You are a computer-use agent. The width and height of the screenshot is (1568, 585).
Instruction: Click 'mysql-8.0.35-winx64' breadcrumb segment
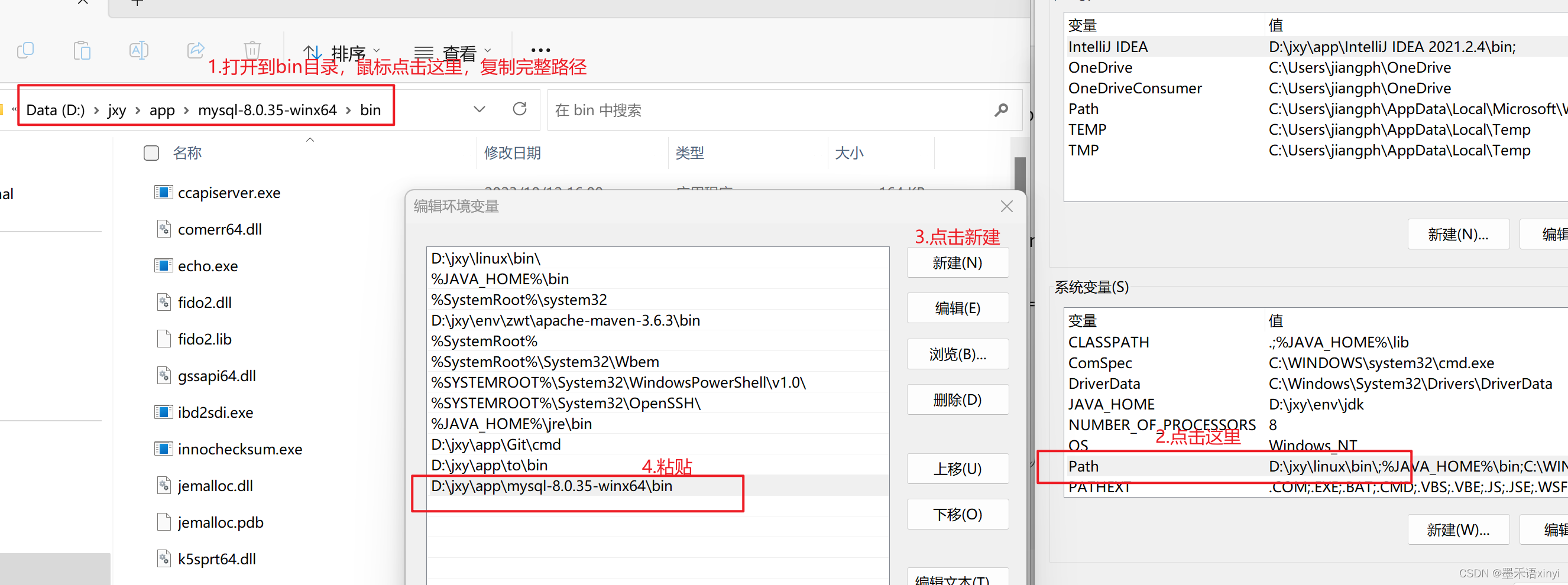click(267, 110)
